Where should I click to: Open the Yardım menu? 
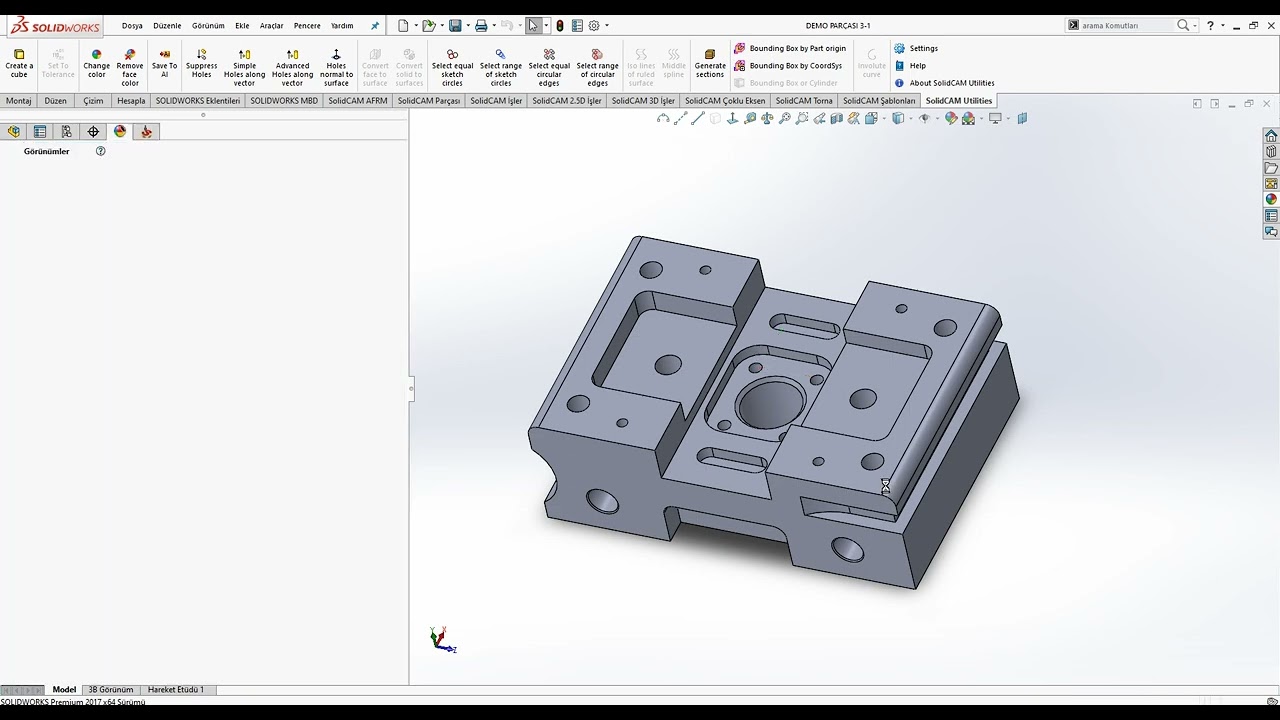coord(342,26)
